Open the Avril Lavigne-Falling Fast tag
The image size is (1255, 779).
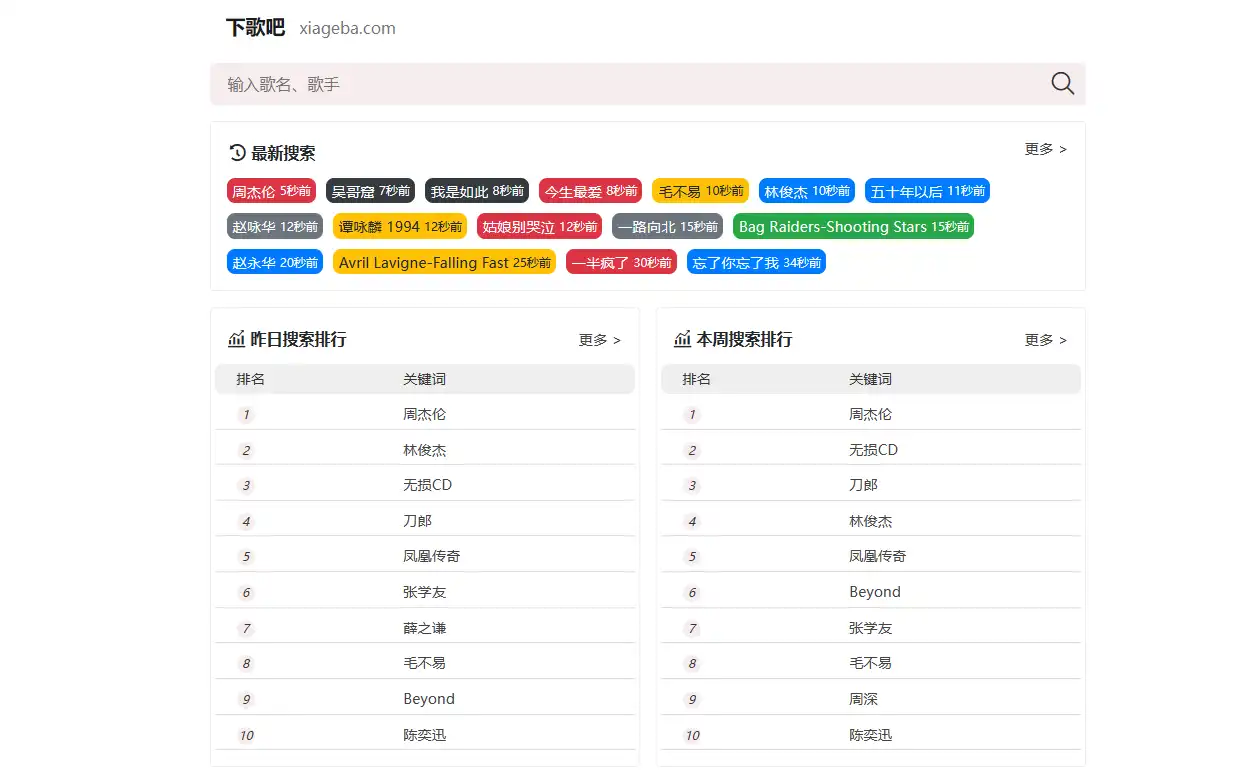click(444, 263)
